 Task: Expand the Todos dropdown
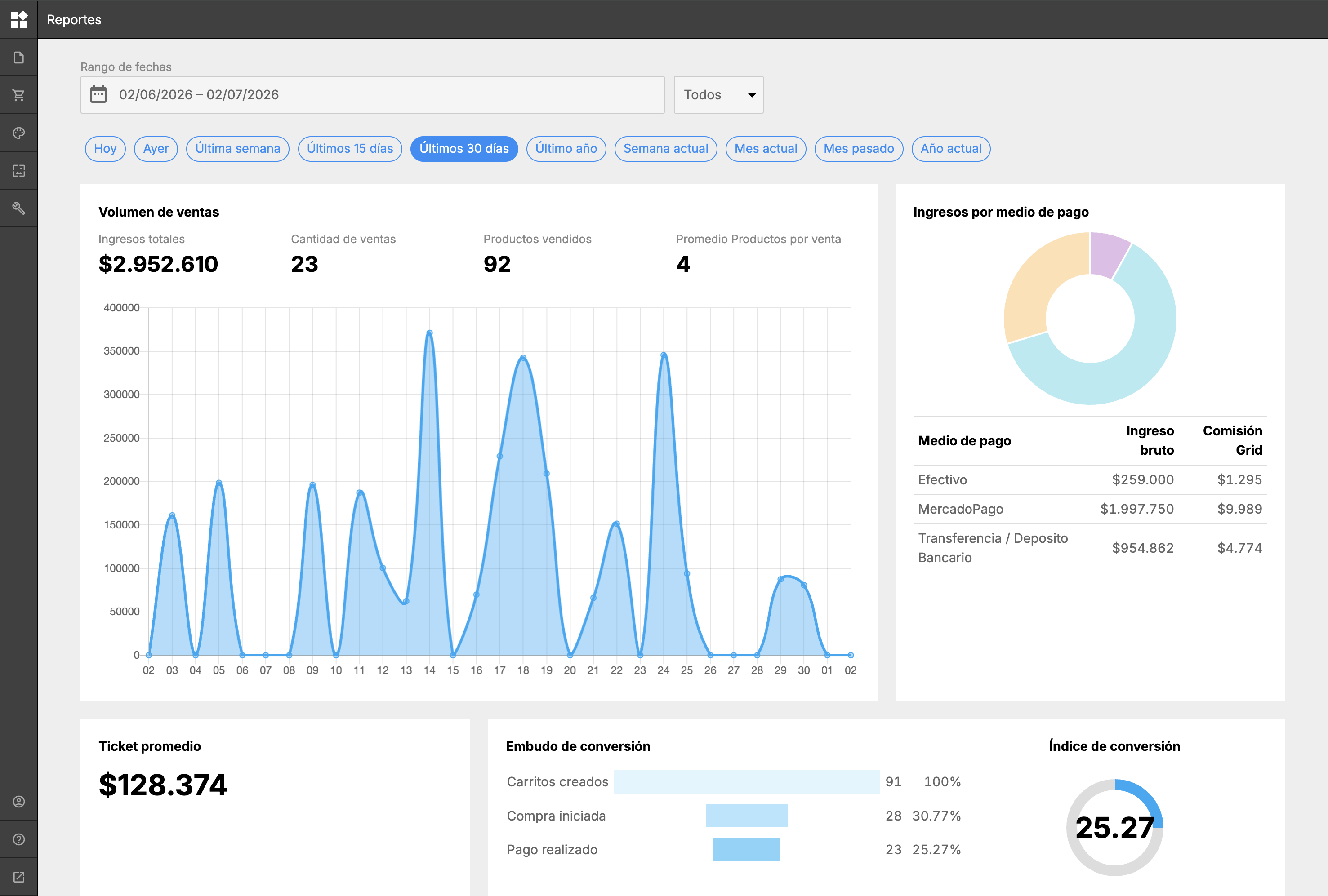[x=718, y=95]
